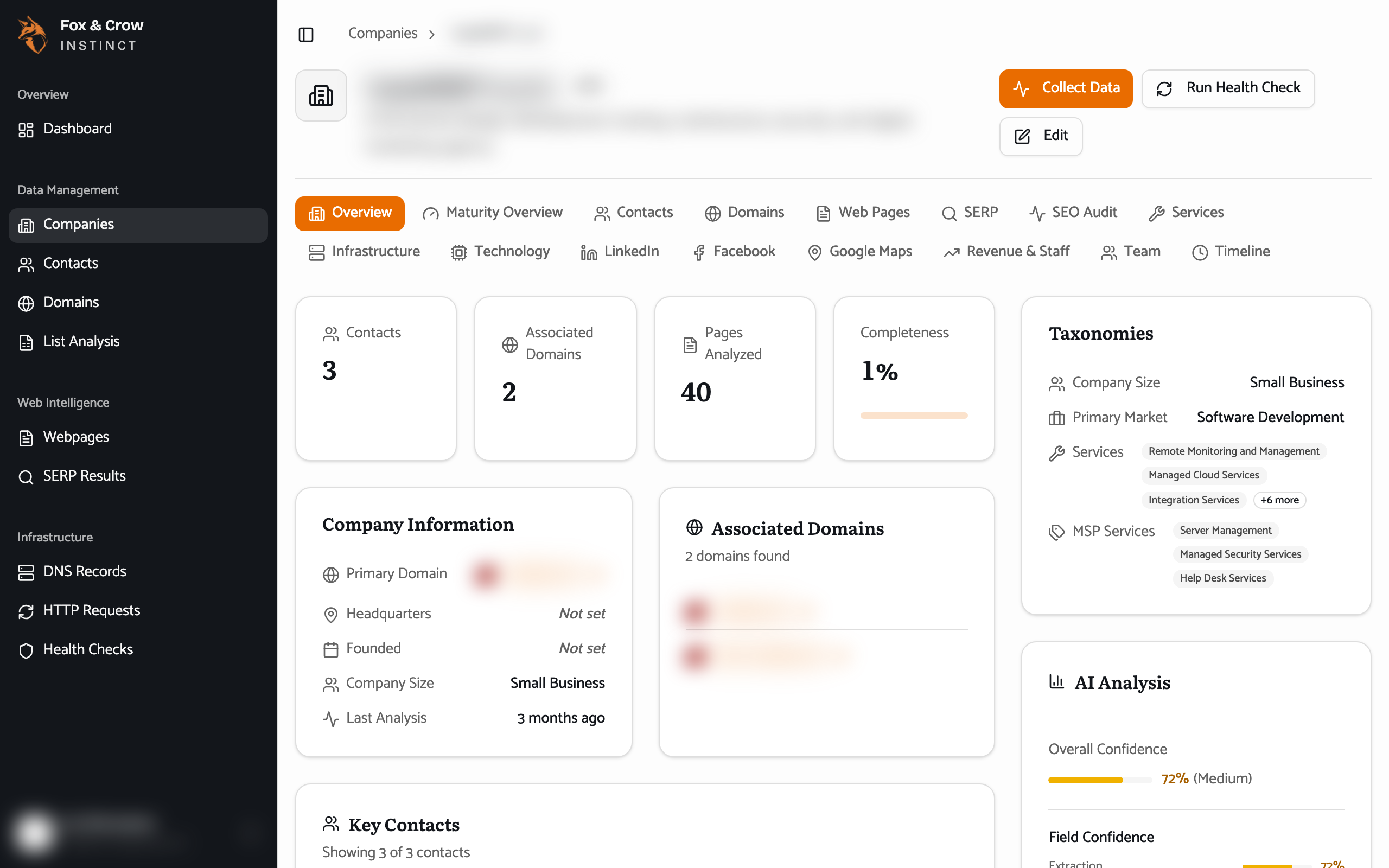Switch to the Infrastructure tab
This screenshot has width=1389, height=868.
pos(365,252)
